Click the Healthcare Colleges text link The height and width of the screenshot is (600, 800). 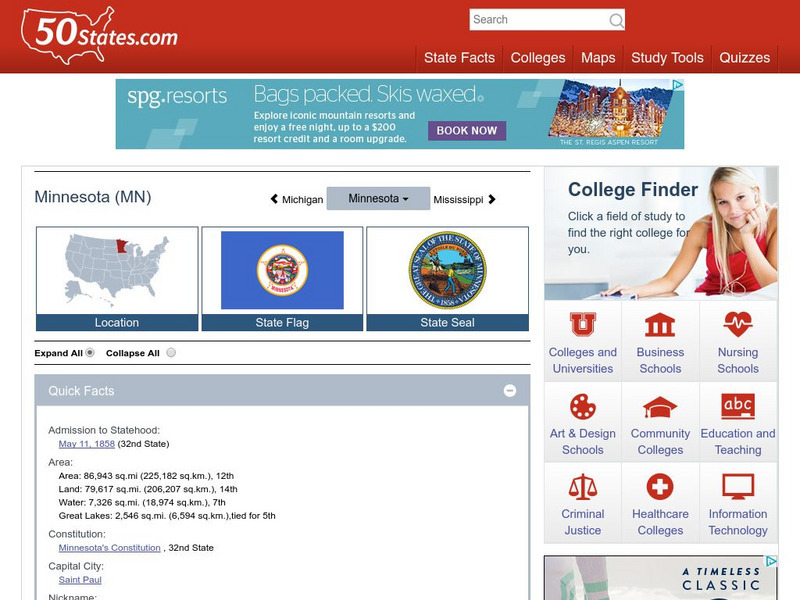[x=660, y=522]
